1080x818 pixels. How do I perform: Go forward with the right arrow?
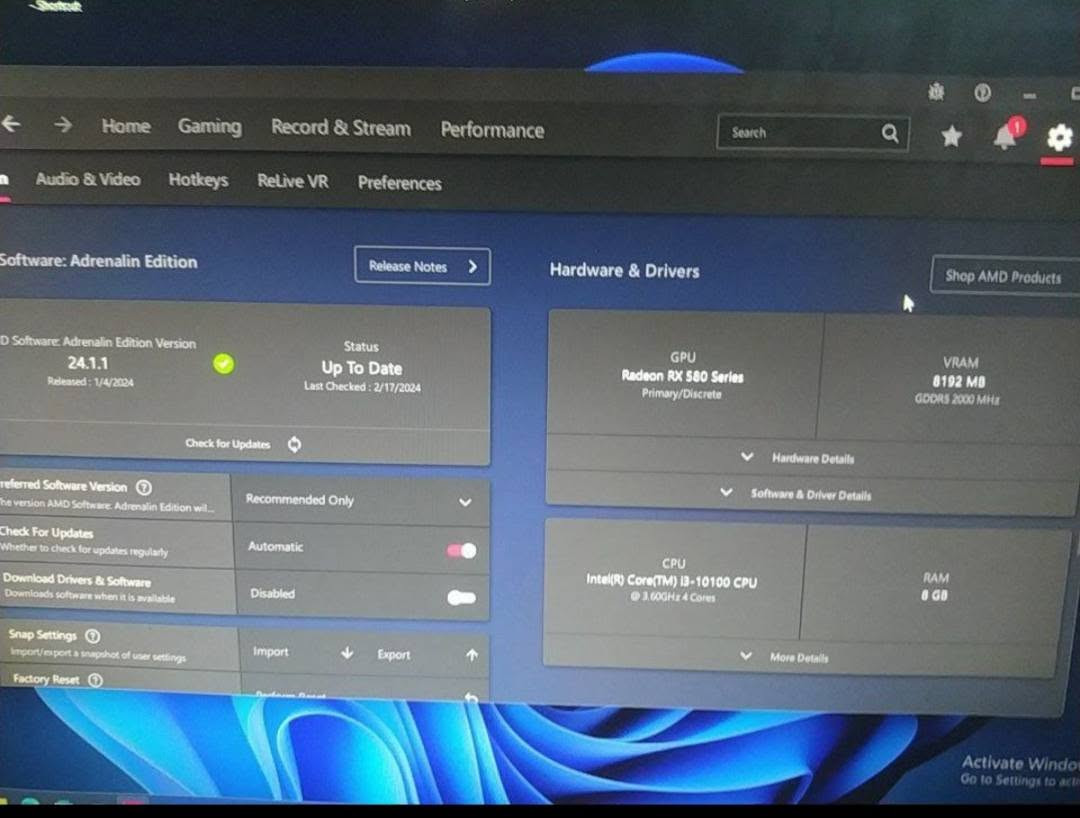click(63, 125)
